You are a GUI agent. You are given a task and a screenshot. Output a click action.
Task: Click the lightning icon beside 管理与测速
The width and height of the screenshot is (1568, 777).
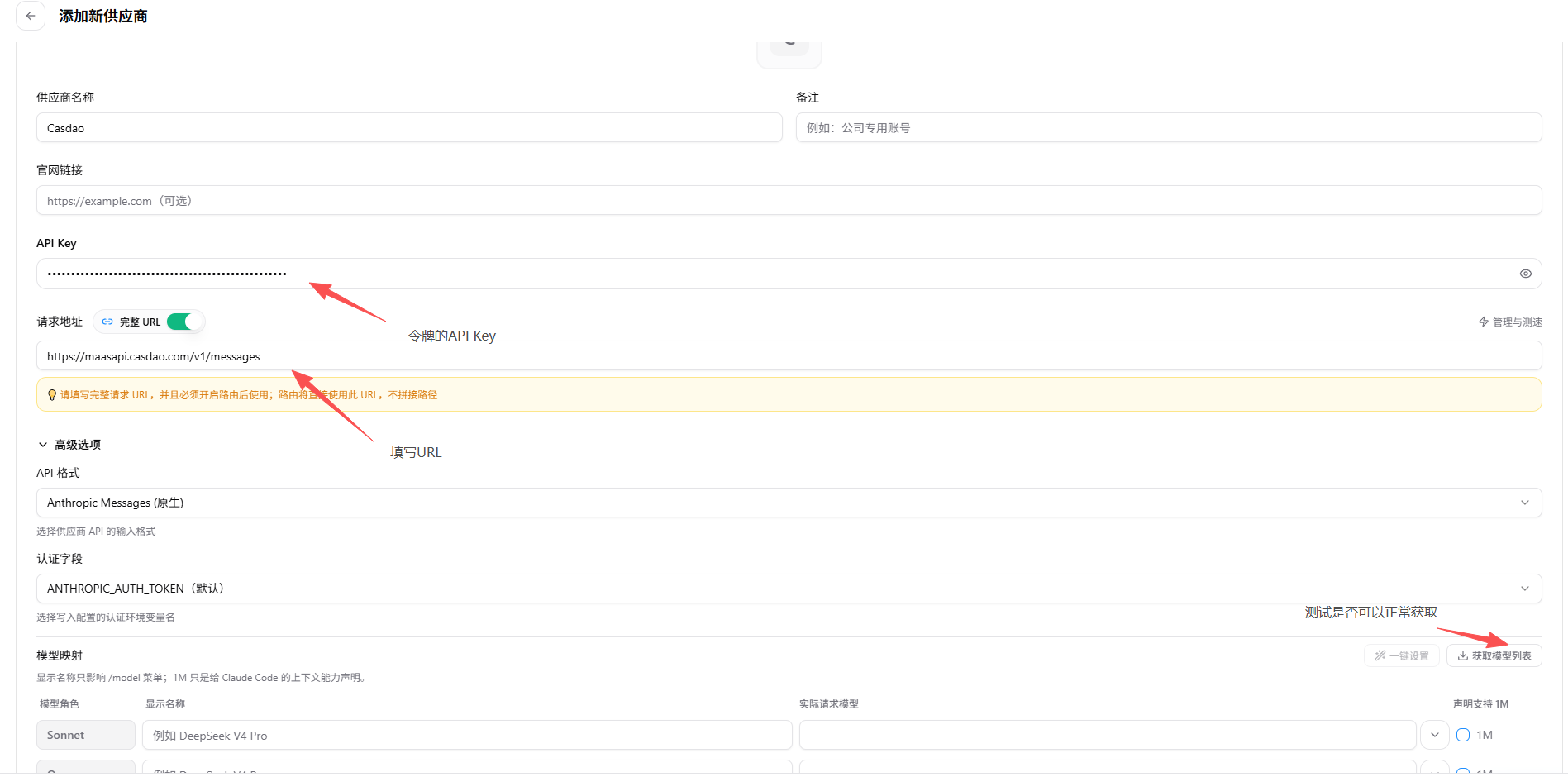tap(1484, 322)
